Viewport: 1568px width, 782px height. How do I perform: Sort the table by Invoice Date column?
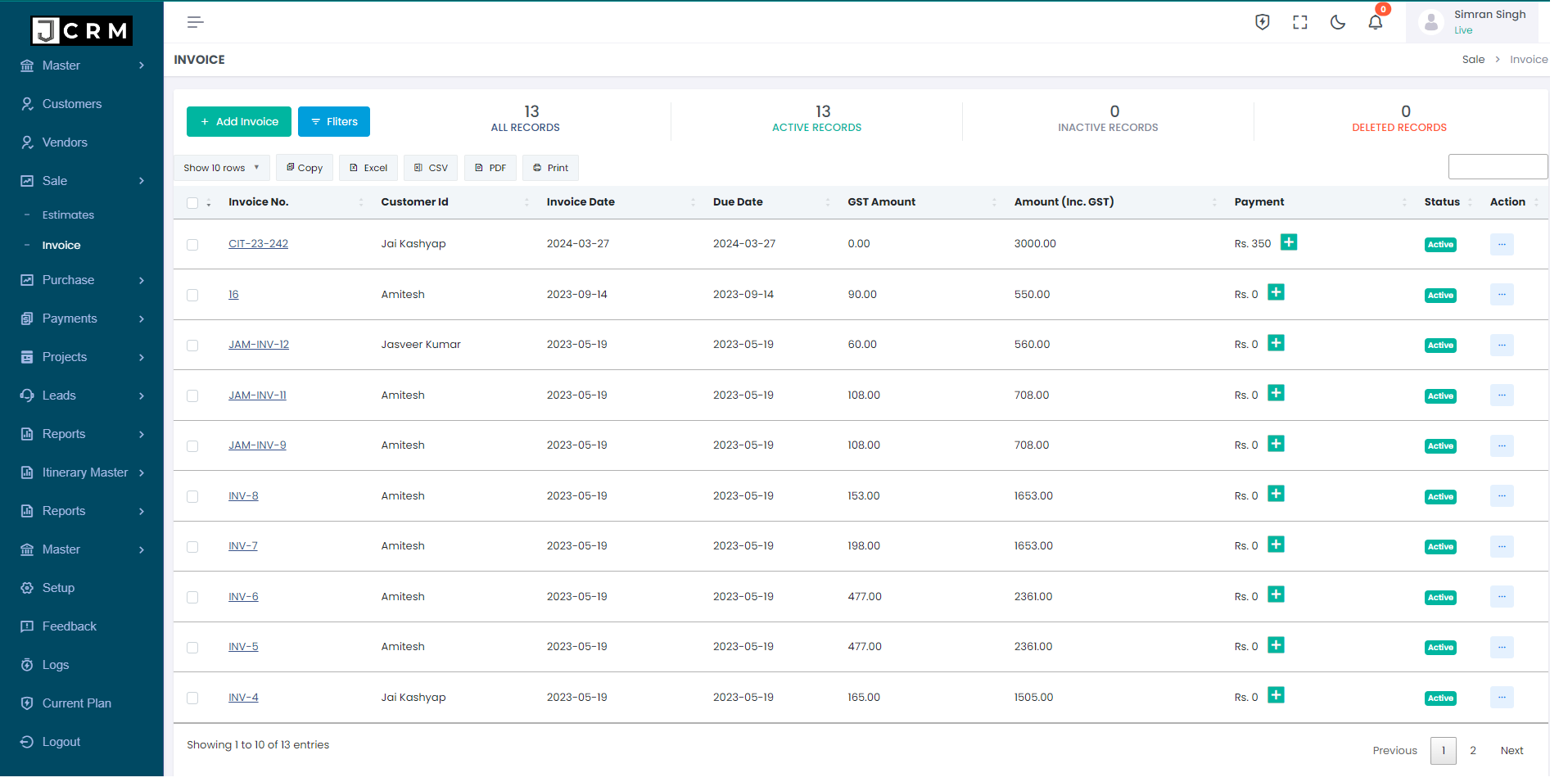(580, 201)
